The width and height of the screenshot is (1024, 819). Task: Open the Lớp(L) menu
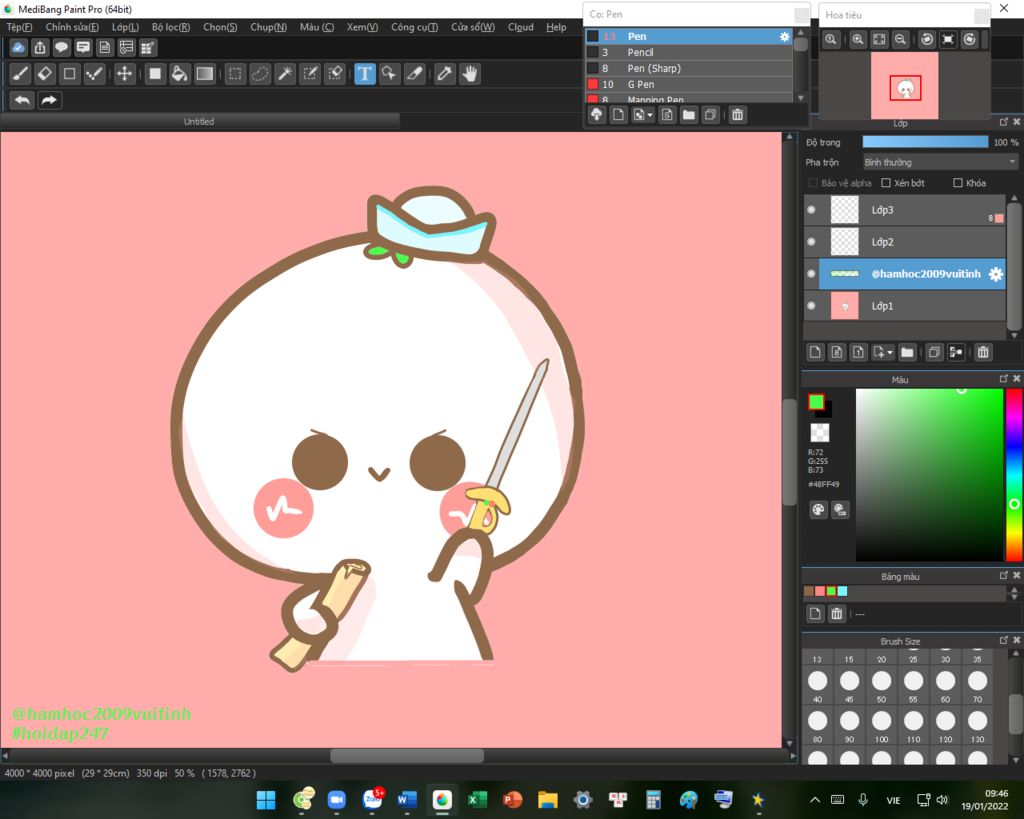point(125,27)
